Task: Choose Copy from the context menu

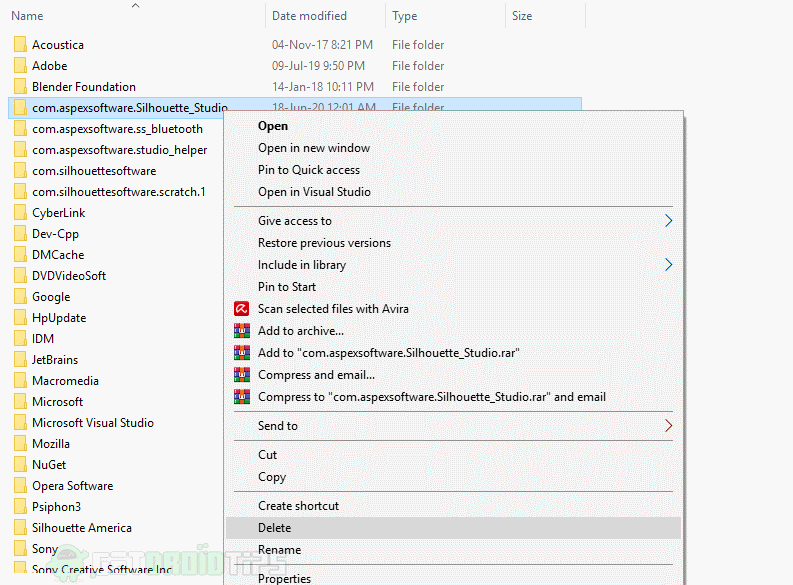Action: click(x=272, y=477)
